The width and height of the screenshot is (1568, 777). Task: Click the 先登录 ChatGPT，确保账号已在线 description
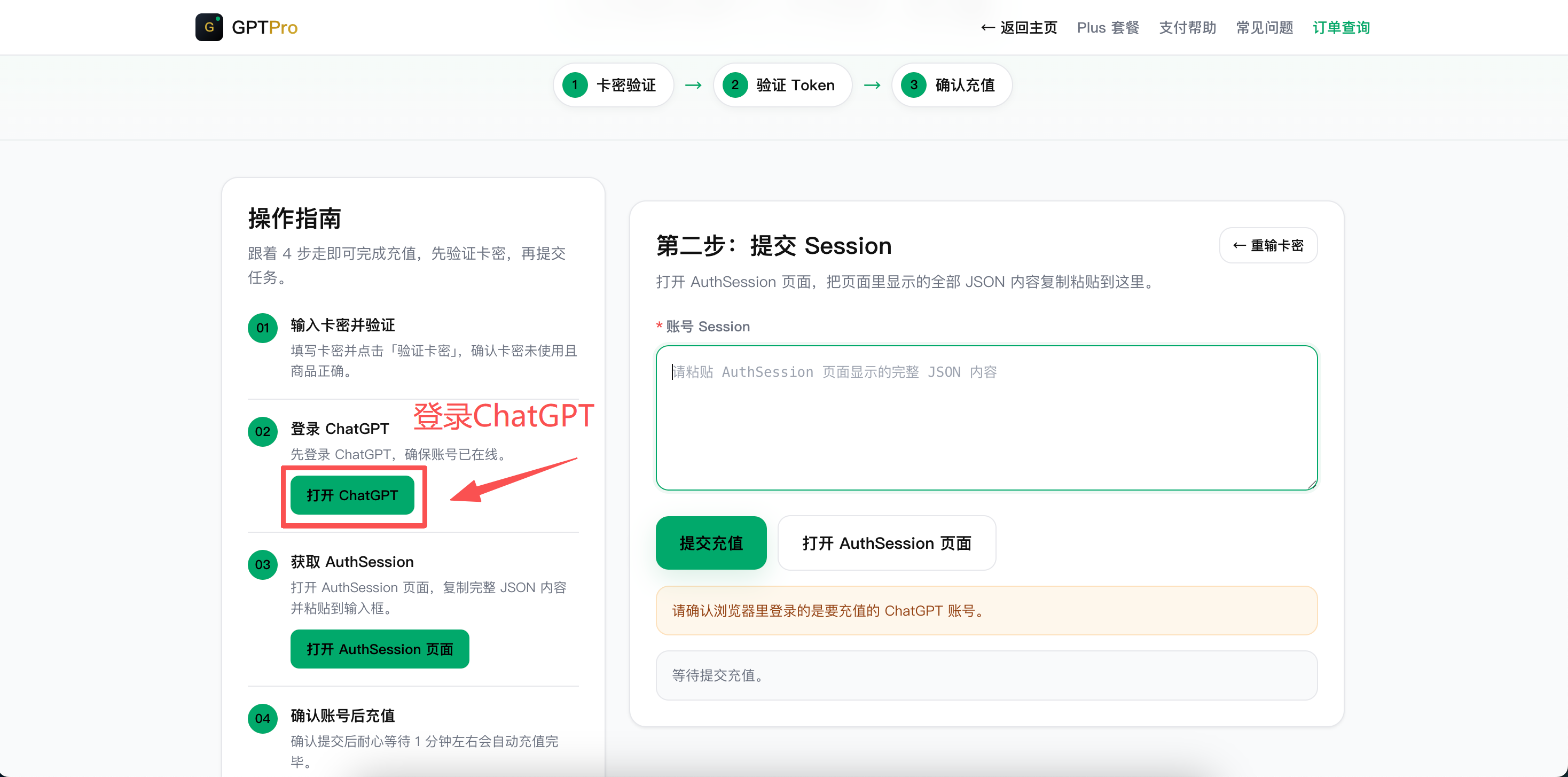pos(399,454)
